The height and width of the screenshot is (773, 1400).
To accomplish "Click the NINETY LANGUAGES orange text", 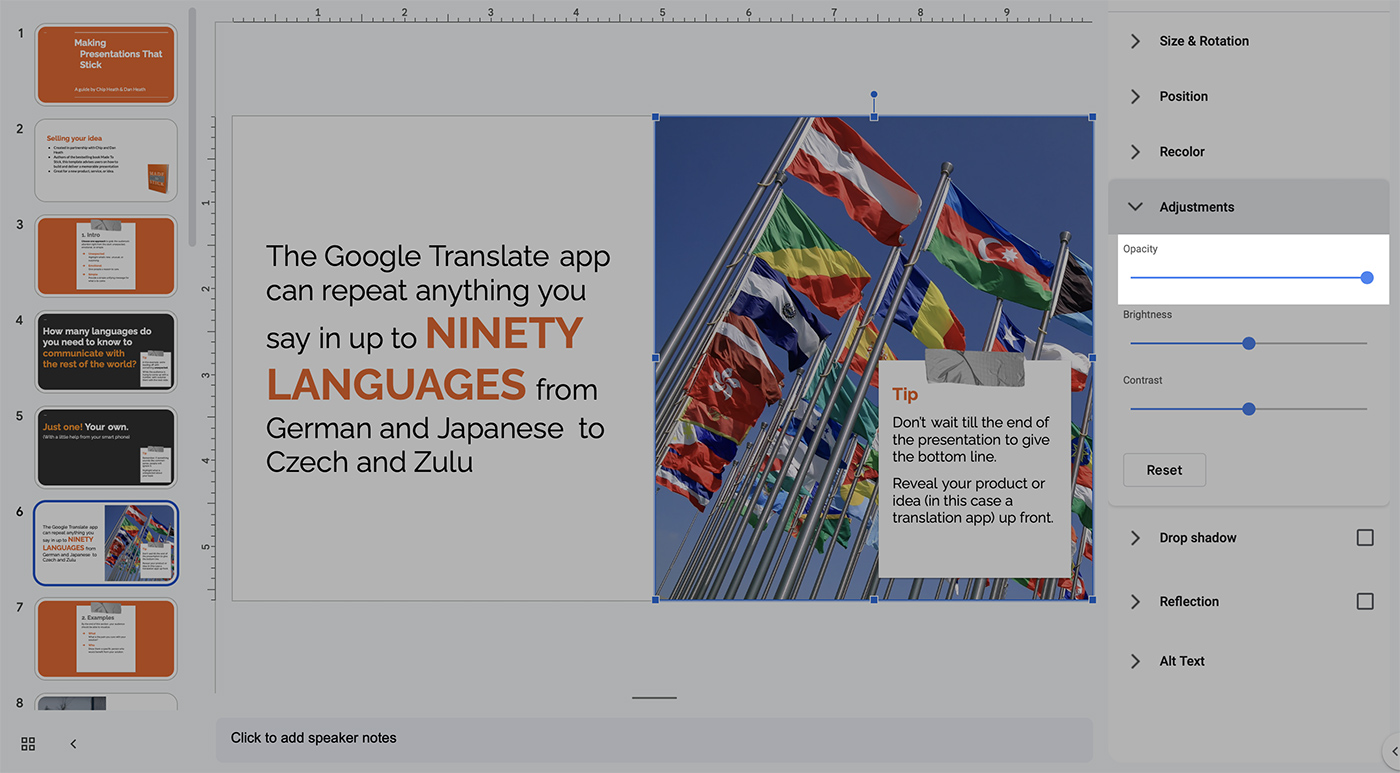I will 425,358.
